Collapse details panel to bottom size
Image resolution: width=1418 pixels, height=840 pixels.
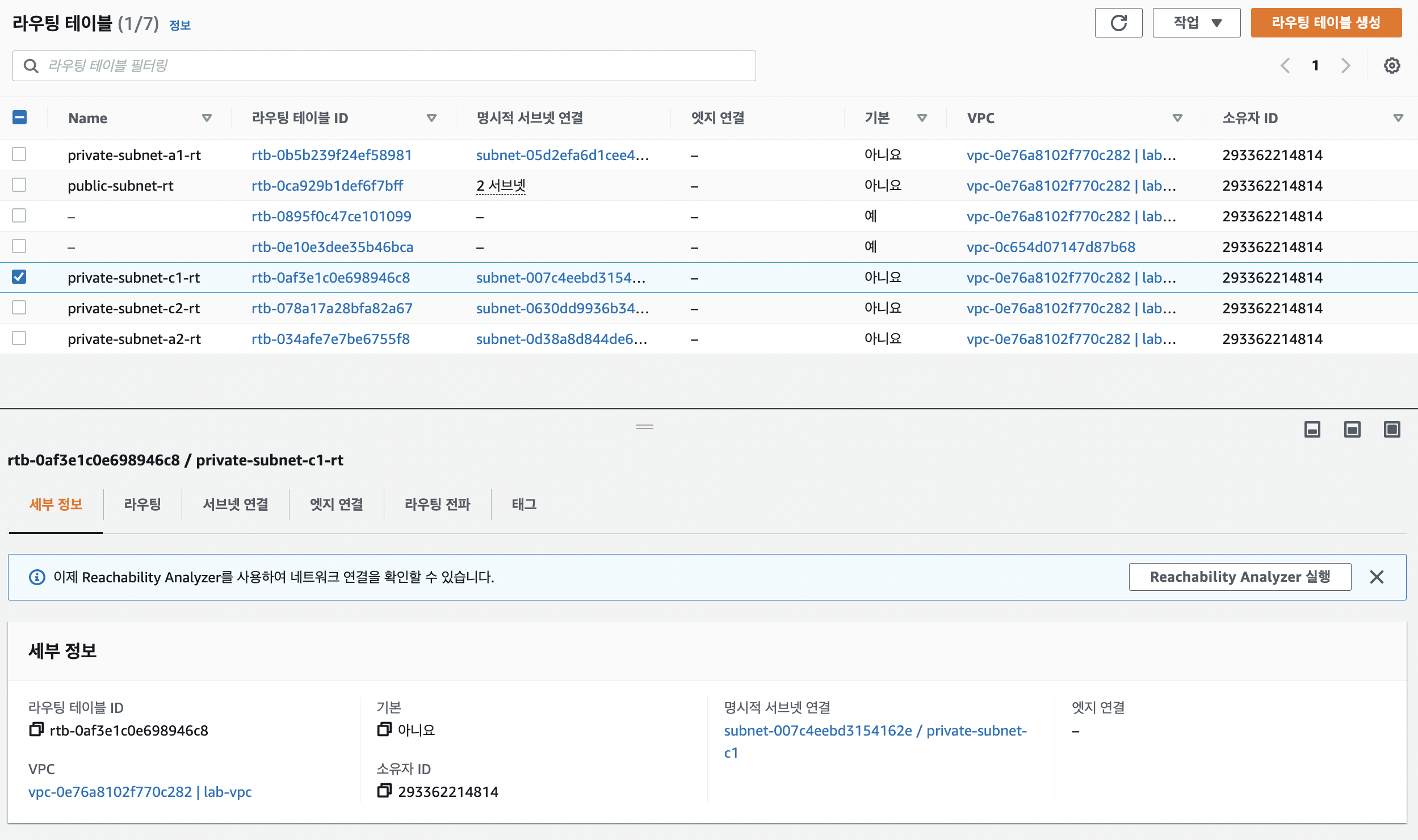coord(1312,430)
